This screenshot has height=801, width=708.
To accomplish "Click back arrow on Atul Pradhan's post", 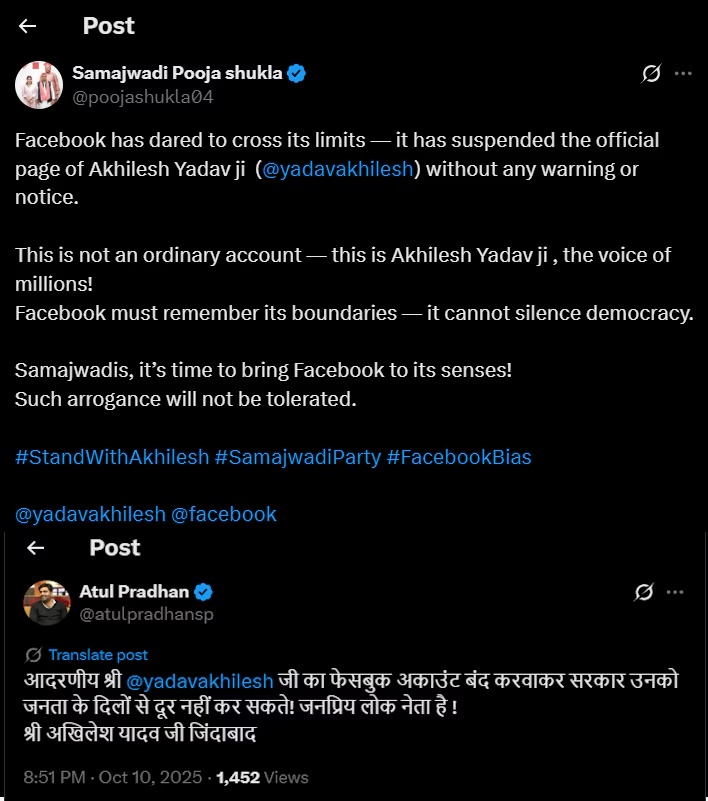I will click(36, 548).
